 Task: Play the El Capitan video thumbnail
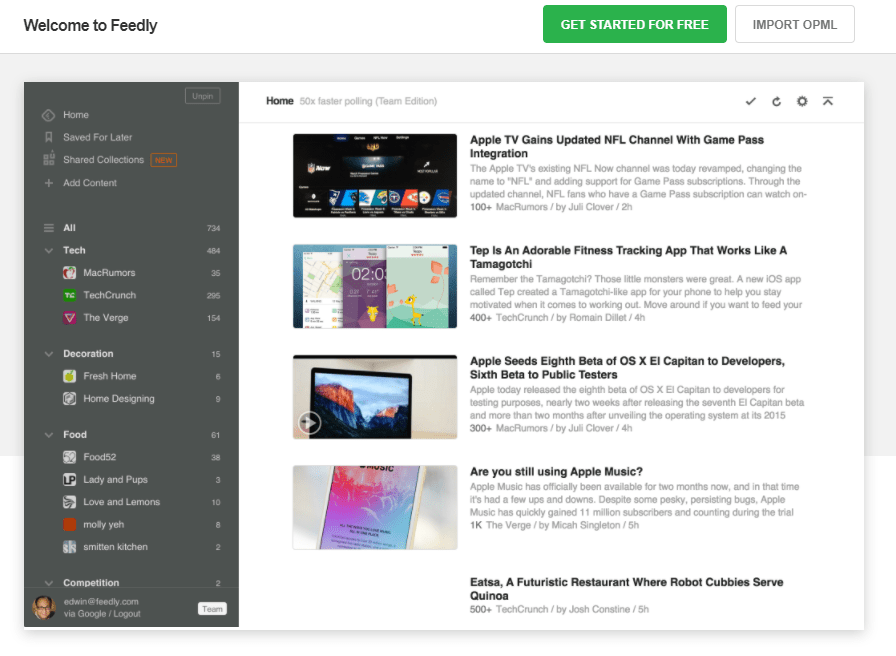coord(309,423)
